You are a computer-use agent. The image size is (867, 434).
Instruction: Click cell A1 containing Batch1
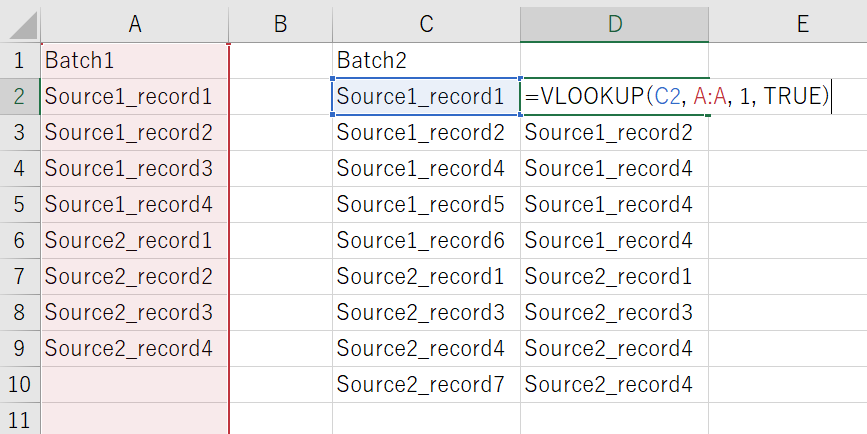134,60
